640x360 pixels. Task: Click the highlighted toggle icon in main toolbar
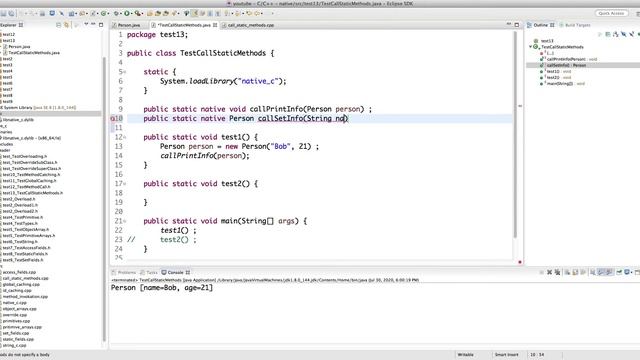click(195, 13)
